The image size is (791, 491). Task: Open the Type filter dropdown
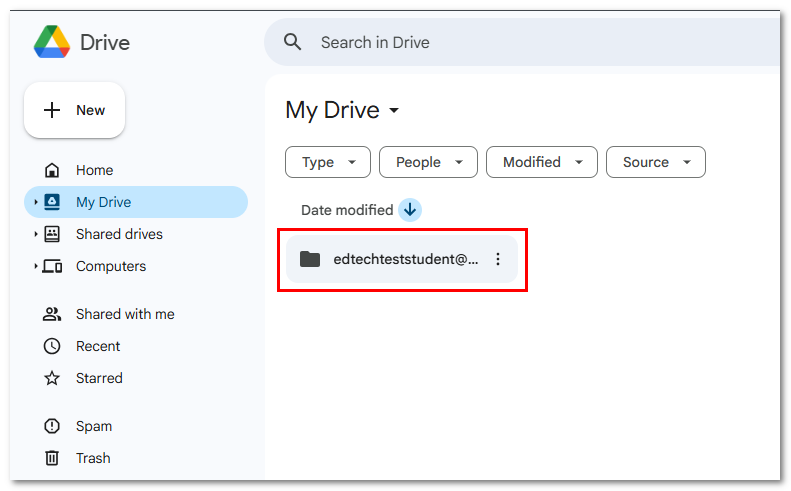[328, 162]
